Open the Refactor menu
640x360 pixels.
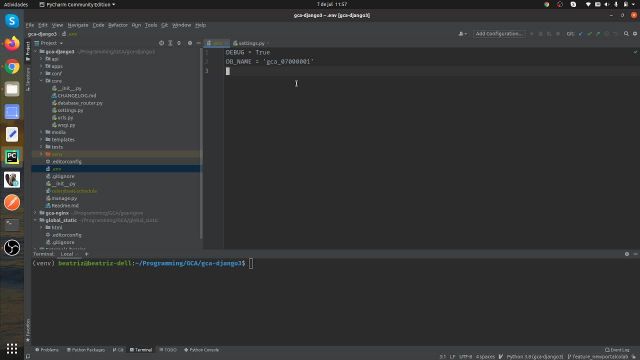[118, 25]
